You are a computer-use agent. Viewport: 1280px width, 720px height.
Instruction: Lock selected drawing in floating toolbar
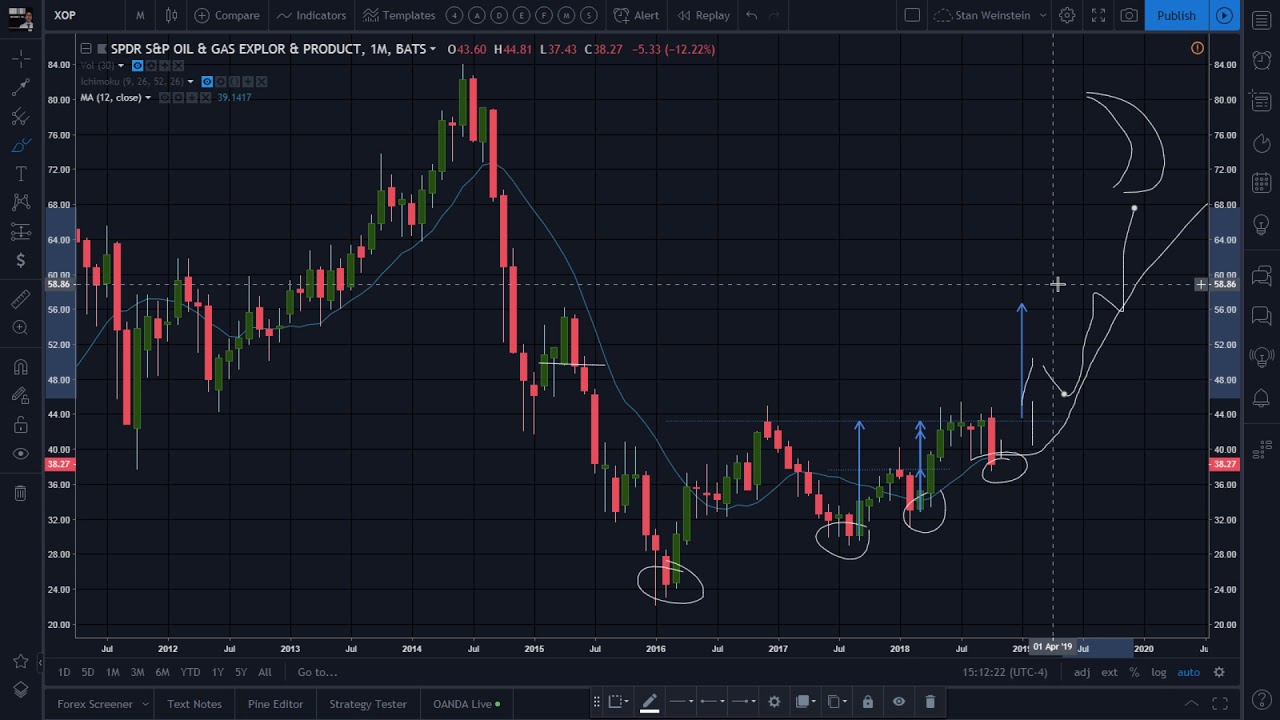point(867,702)
